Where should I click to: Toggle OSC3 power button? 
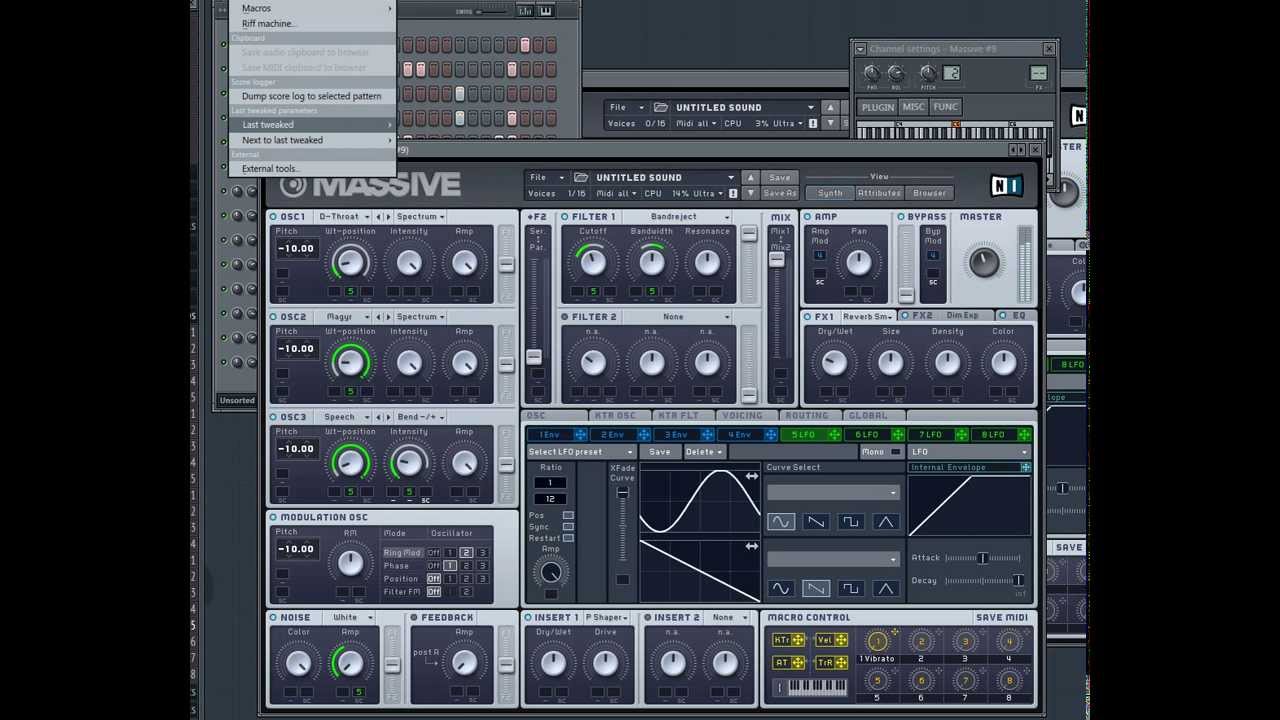(274, 417)
